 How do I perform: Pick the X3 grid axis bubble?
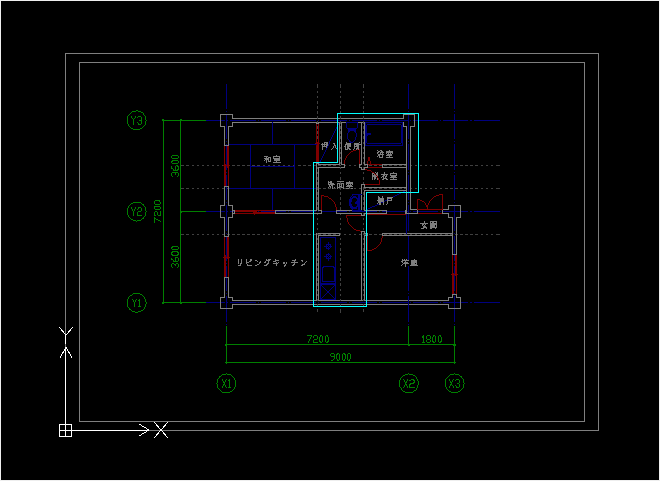tap(455, 383)
